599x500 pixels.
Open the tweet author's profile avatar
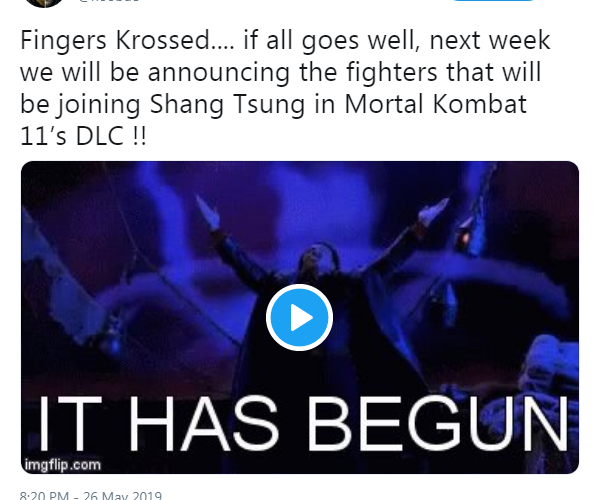(x=44, y=3)
